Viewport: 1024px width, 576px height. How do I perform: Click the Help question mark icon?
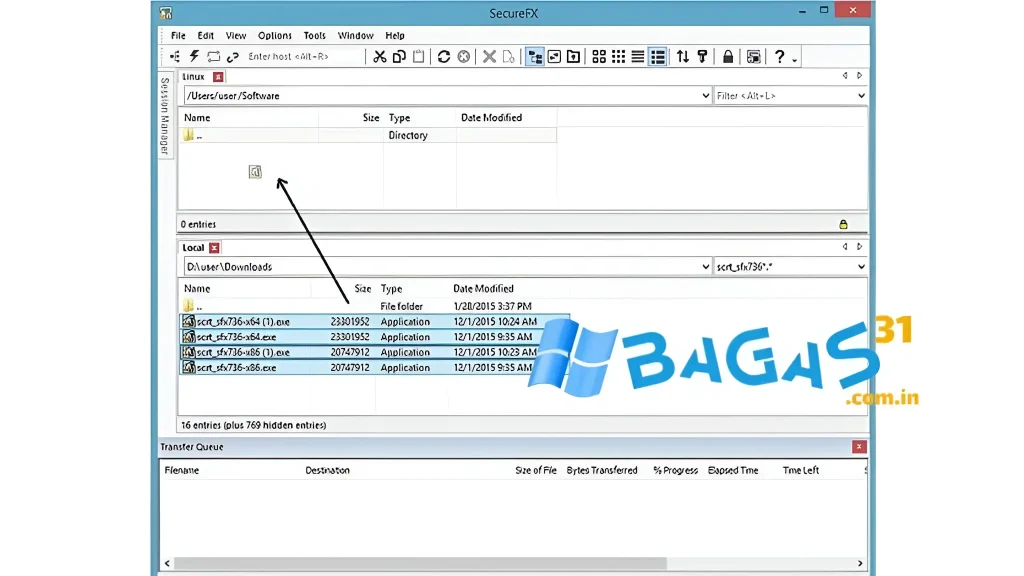pyautogui.click(x=779, y=57)
